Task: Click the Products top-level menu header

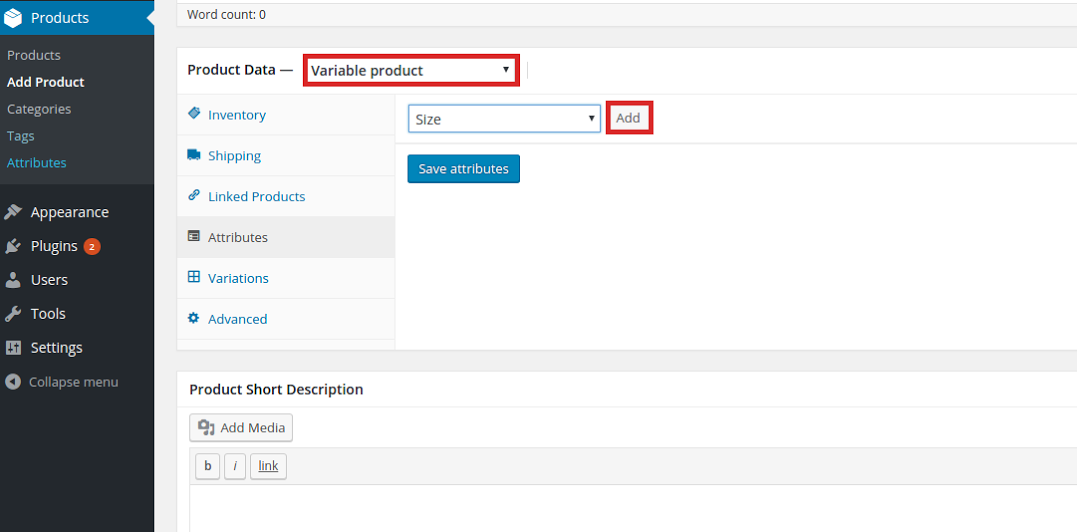Action: 77,18
